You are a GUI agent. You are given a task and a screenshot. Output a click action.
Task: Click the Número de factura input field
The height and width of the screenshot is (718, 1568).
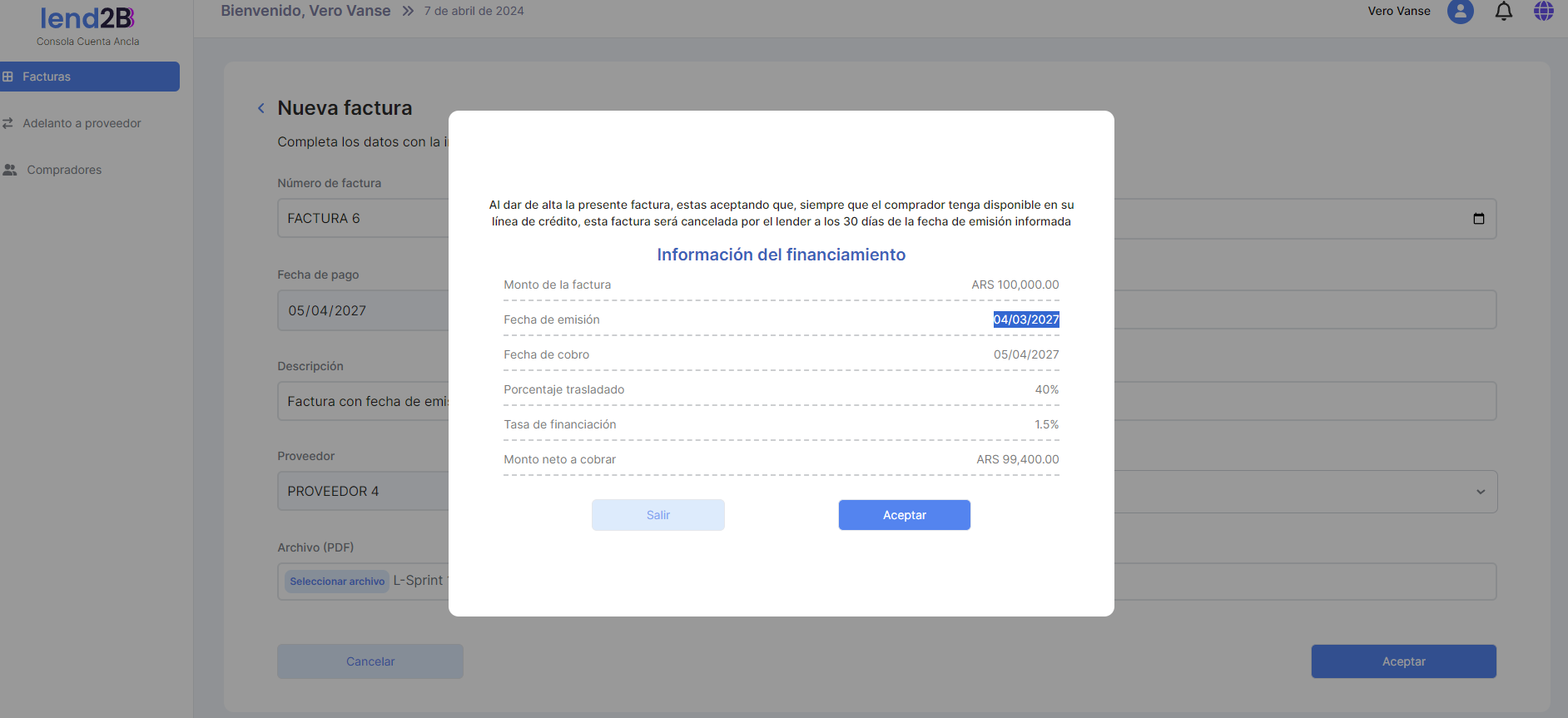pyautogui.click(x=362, y=219)
